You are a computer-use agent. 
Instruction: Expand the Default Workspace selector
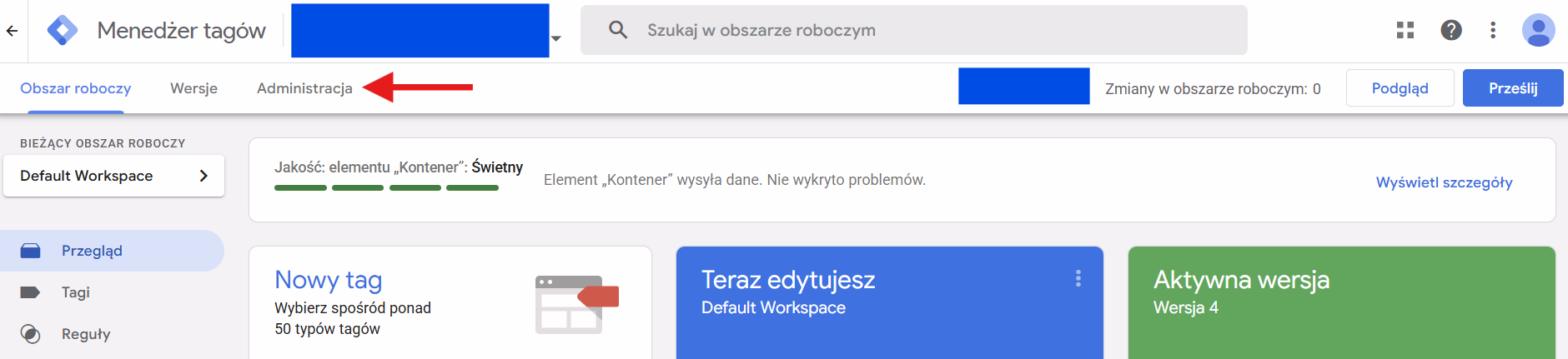pos(113,176)
